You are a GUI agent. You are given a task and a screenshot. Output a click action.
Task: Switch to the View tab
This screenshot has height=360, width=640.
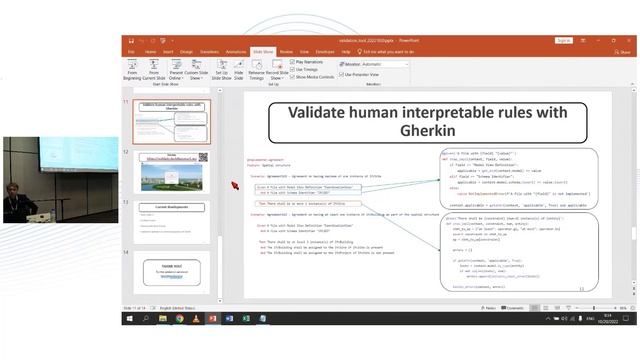tap(304, 52)
